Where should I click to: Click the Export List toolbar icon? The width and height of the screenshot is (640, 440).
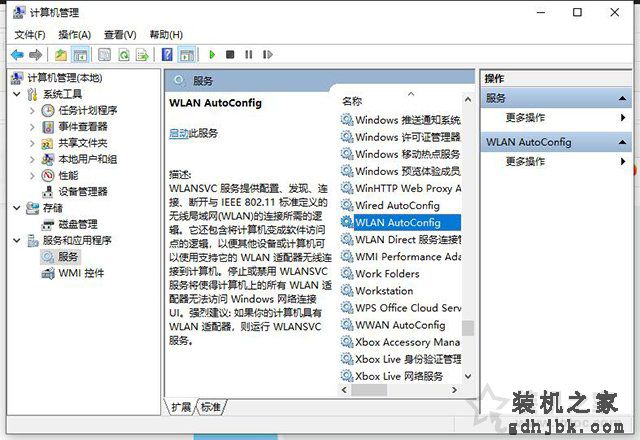(142, 54)
